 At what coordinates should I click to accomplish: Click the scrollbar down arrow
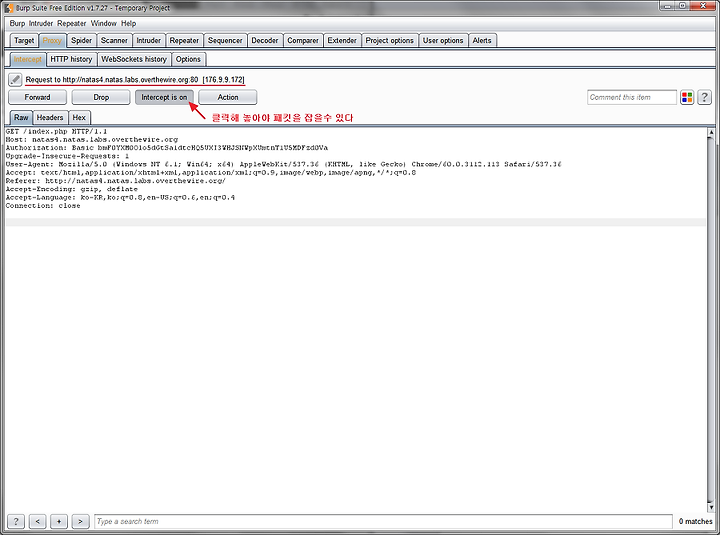point(711,507)
